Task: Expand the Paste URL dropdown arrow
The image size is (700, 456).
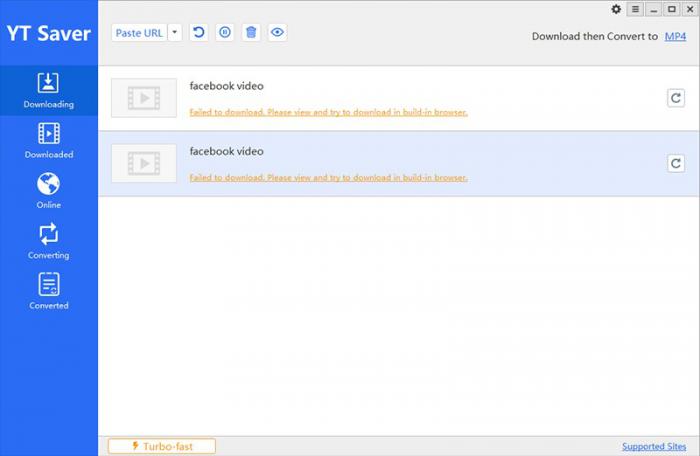Action: (x=175, y=33)
